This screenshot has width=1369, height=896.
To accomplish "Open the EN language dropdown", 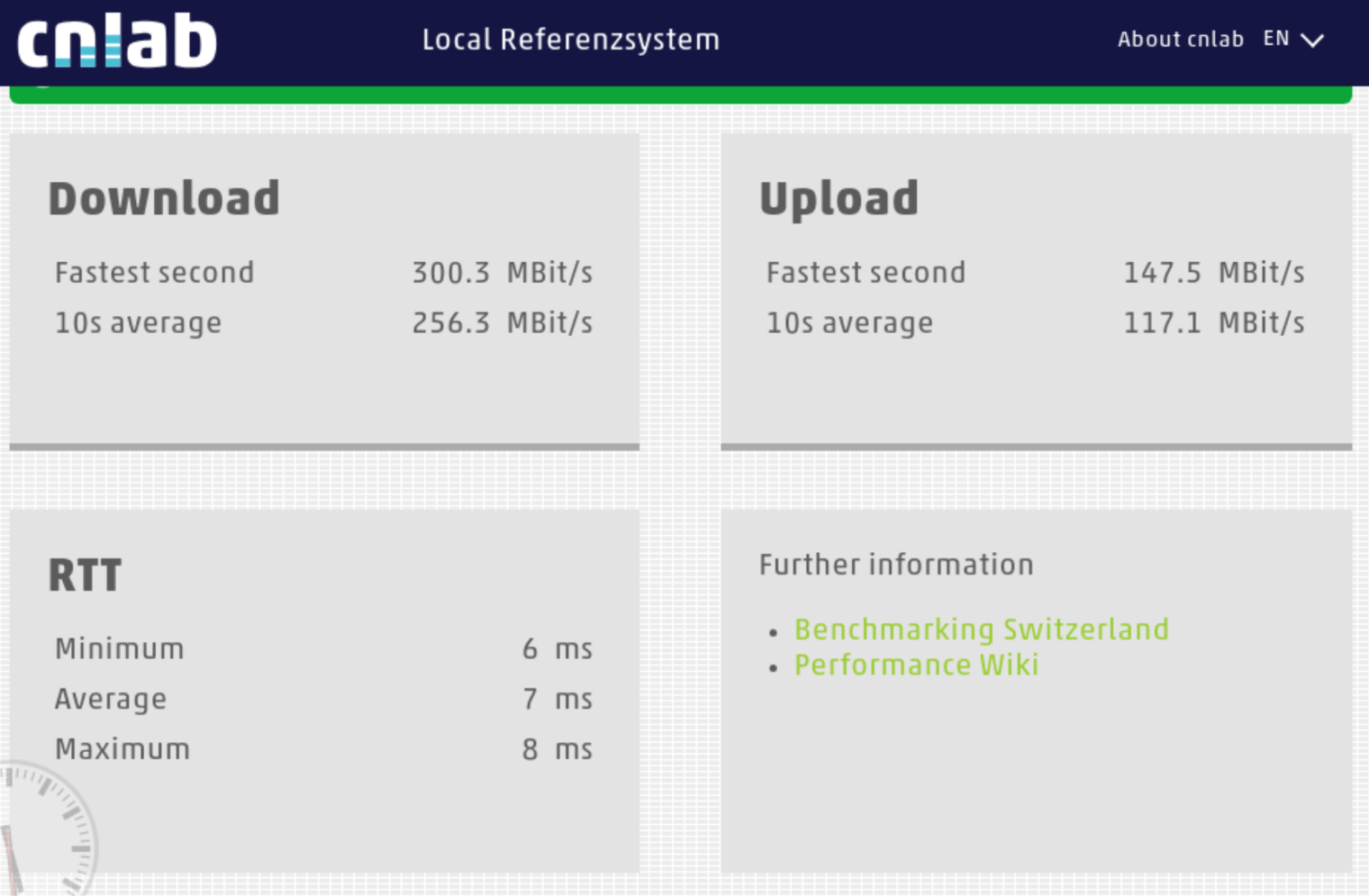I will [1276, 39].
